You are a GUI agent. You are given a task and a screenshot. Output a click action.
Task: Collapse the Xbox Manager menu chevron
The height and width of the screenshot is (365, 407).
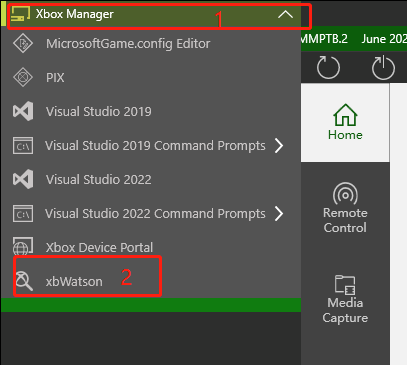pos(285,14)
